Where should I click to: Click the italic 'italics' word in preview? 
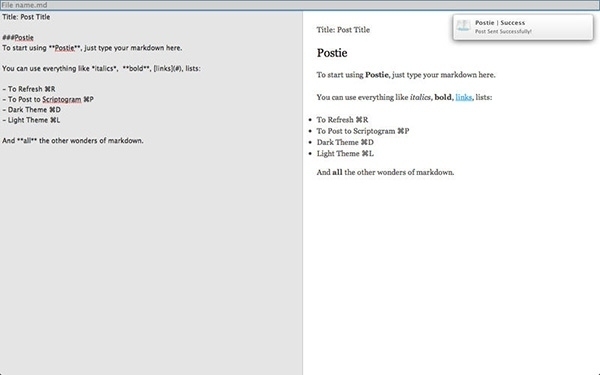[420, 97]
